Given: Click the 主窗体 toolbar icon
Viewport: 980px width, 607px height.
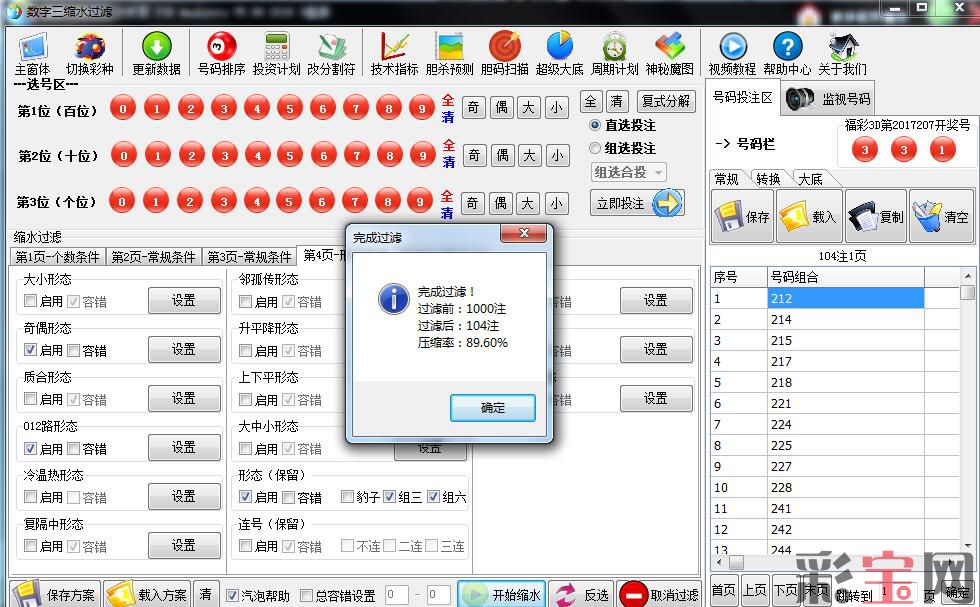Looking at the screenshot, I should (x=32, y=54).
